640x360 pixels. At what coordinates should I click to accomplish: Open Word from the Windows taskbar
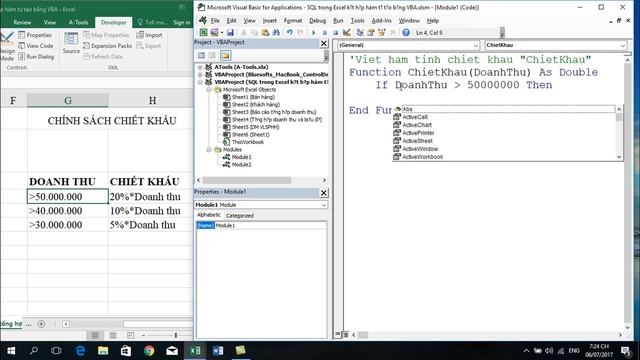[x=218, y=351]
